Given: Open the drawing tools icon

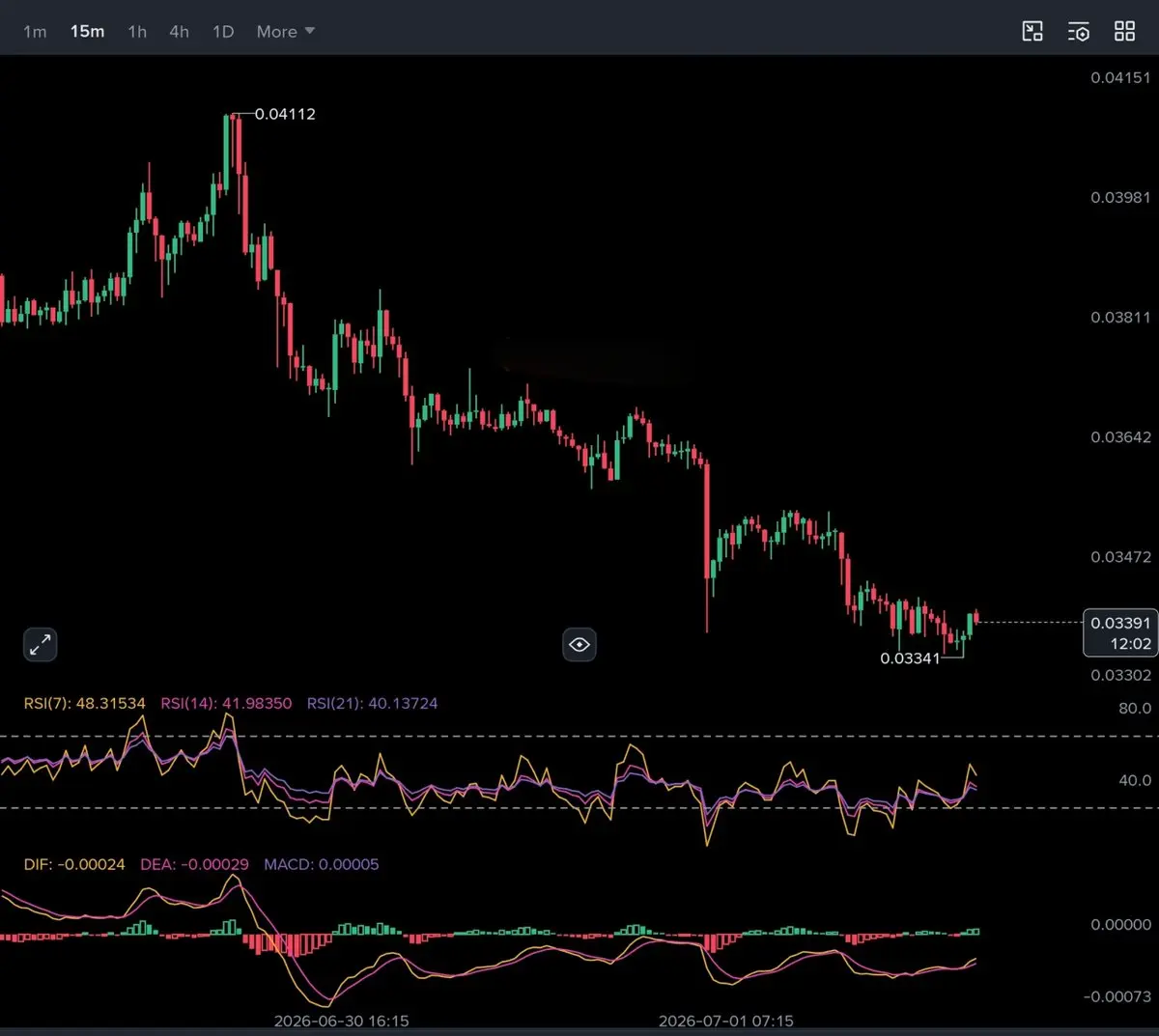Looking at the screenshot, I should coord(1032,32).
